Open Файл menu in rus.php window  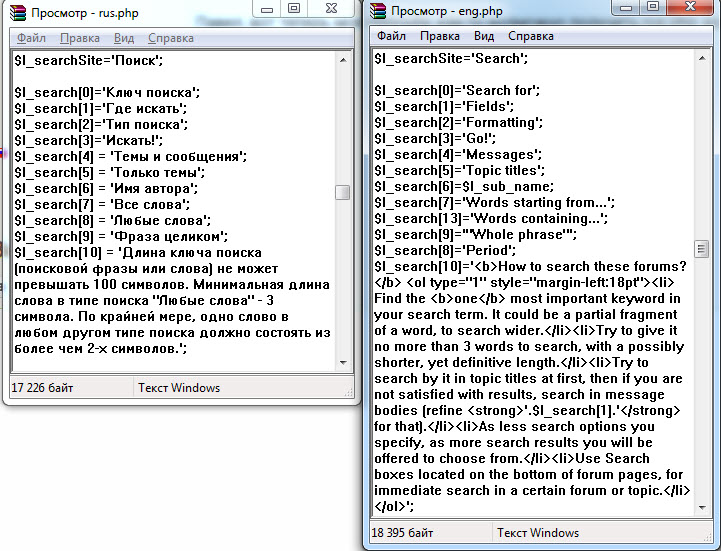coord(31,38)
